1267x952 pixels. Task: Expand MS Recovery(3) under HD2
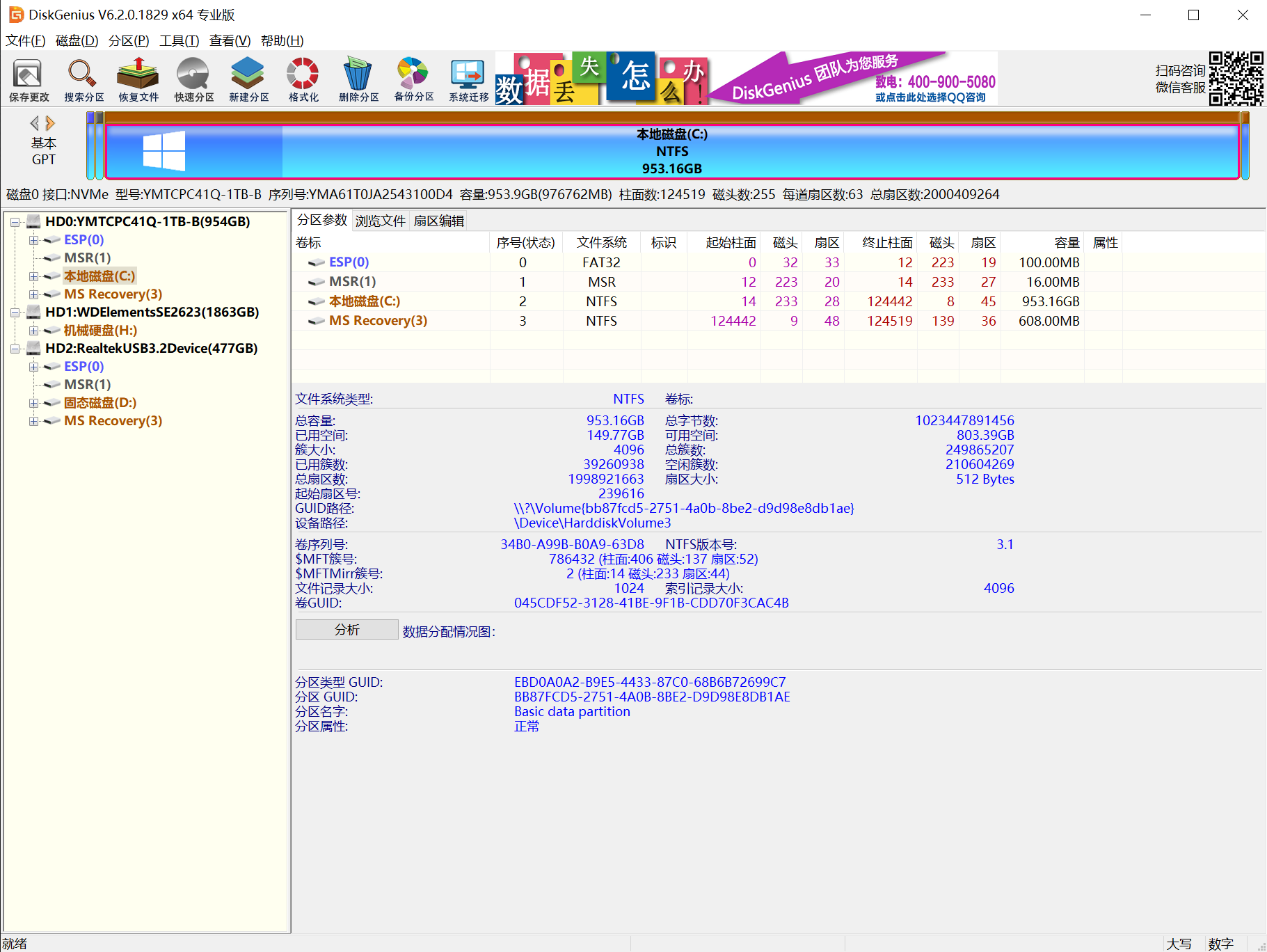[33, 421]
